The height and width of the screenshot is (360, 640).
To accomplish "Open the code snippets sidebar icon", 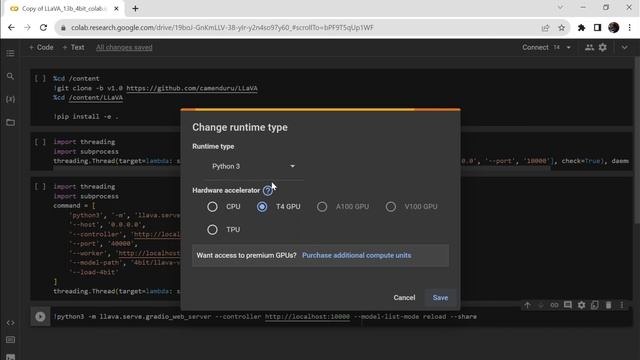I will point(11,322).
